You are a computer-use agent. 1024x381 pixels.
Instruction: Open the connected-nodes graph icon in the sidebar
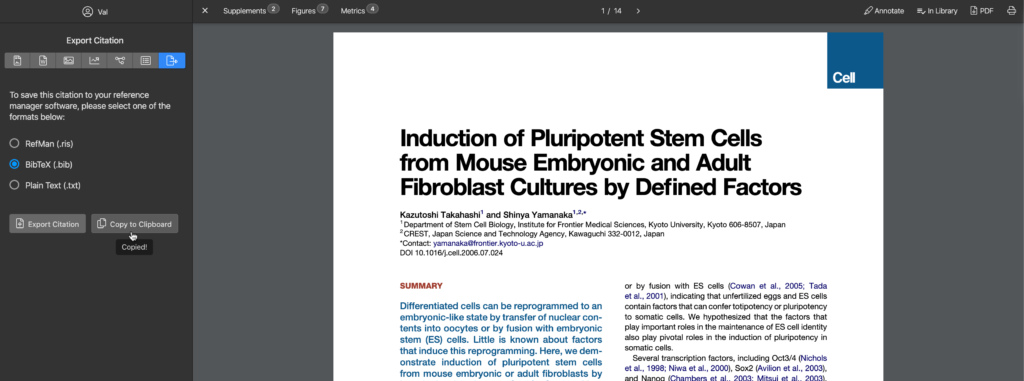120,61
